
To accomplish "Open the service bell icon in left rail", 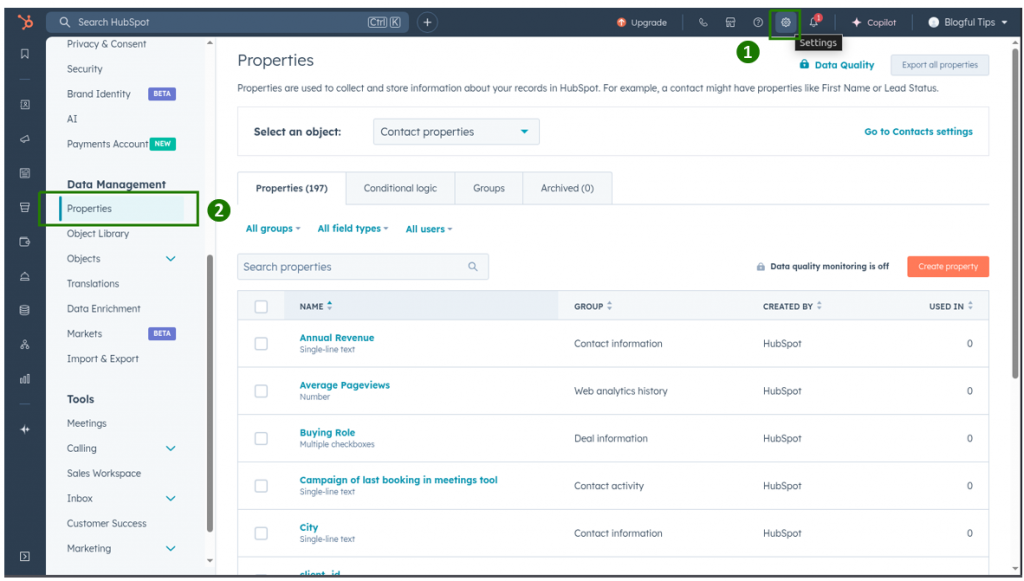I will (x=25, y=276).
